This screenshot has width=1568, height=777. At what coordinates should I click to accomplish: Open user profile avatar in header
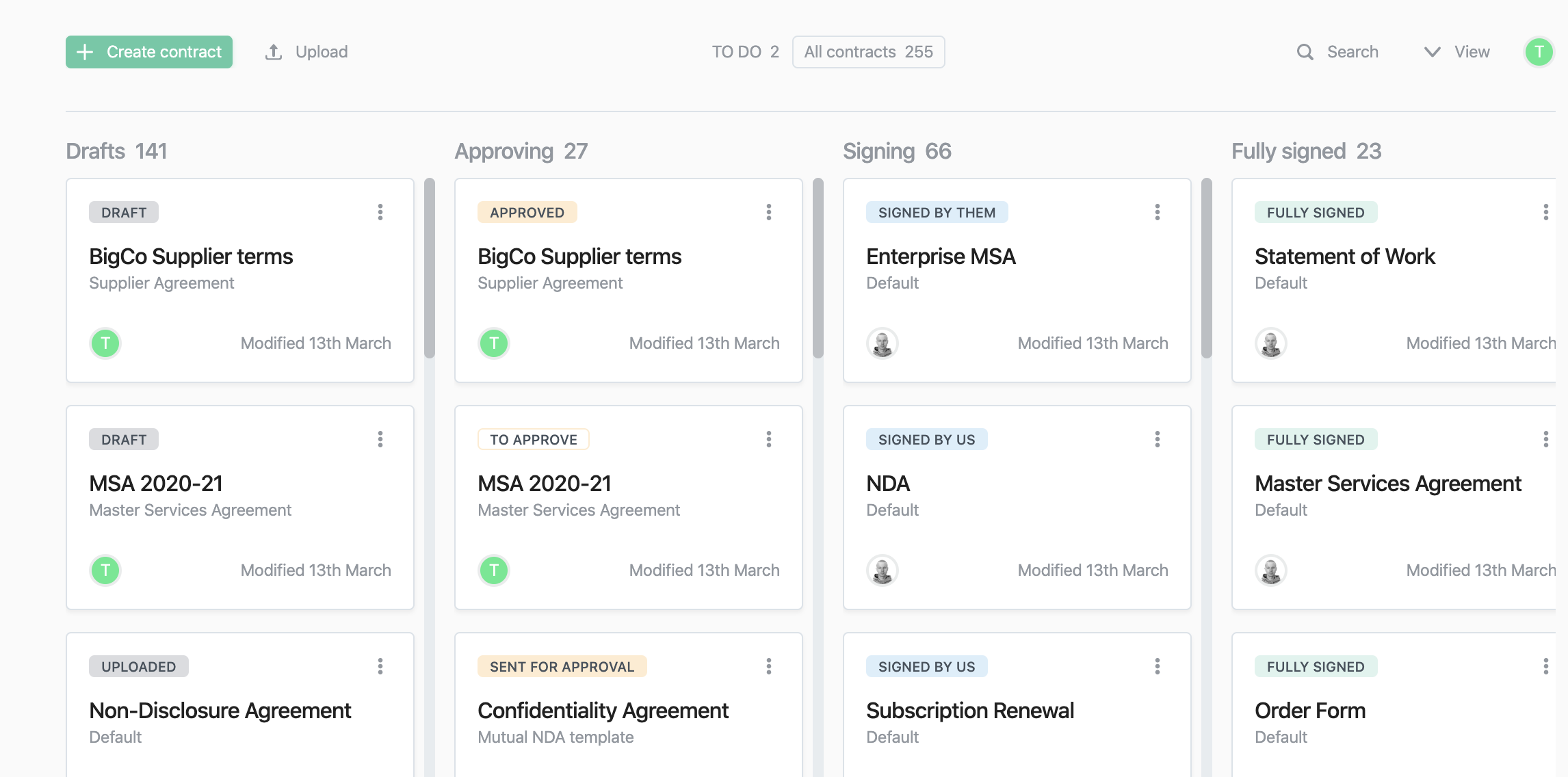[x=1539, y=52]
